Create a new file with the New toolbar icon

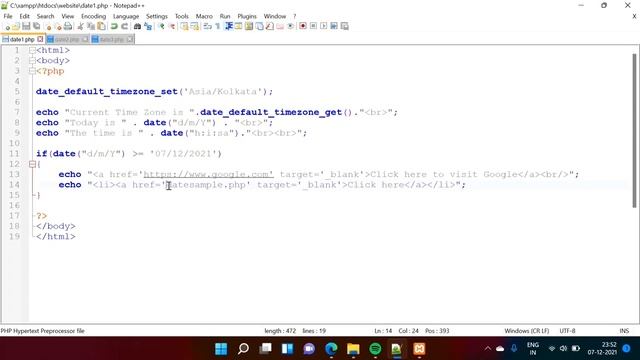(7, 27)
